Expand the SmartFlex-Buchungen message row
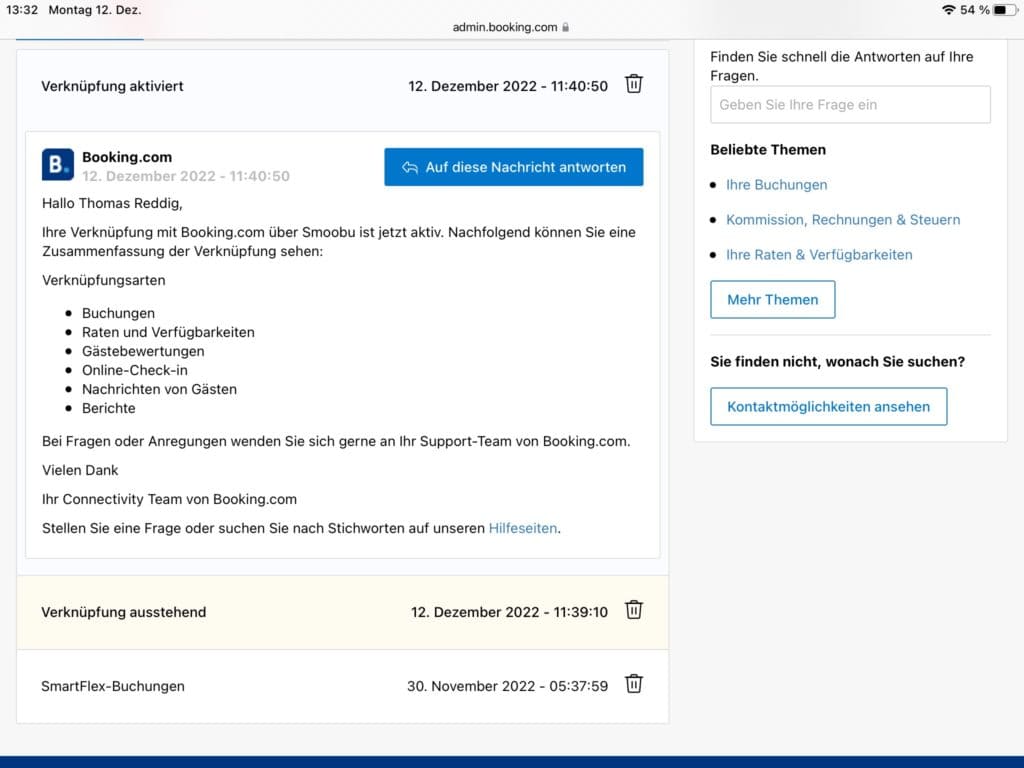 pos(342,686)
